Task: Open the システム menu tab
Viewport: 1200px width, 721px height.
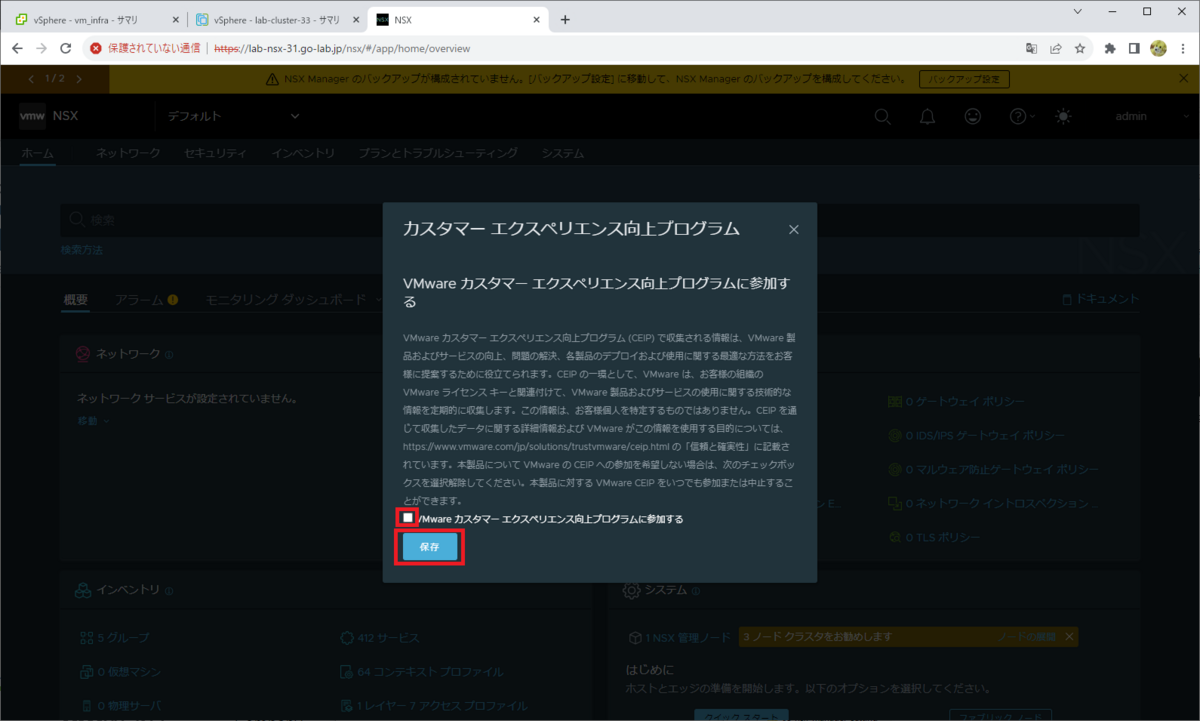Action: (563, 153)
